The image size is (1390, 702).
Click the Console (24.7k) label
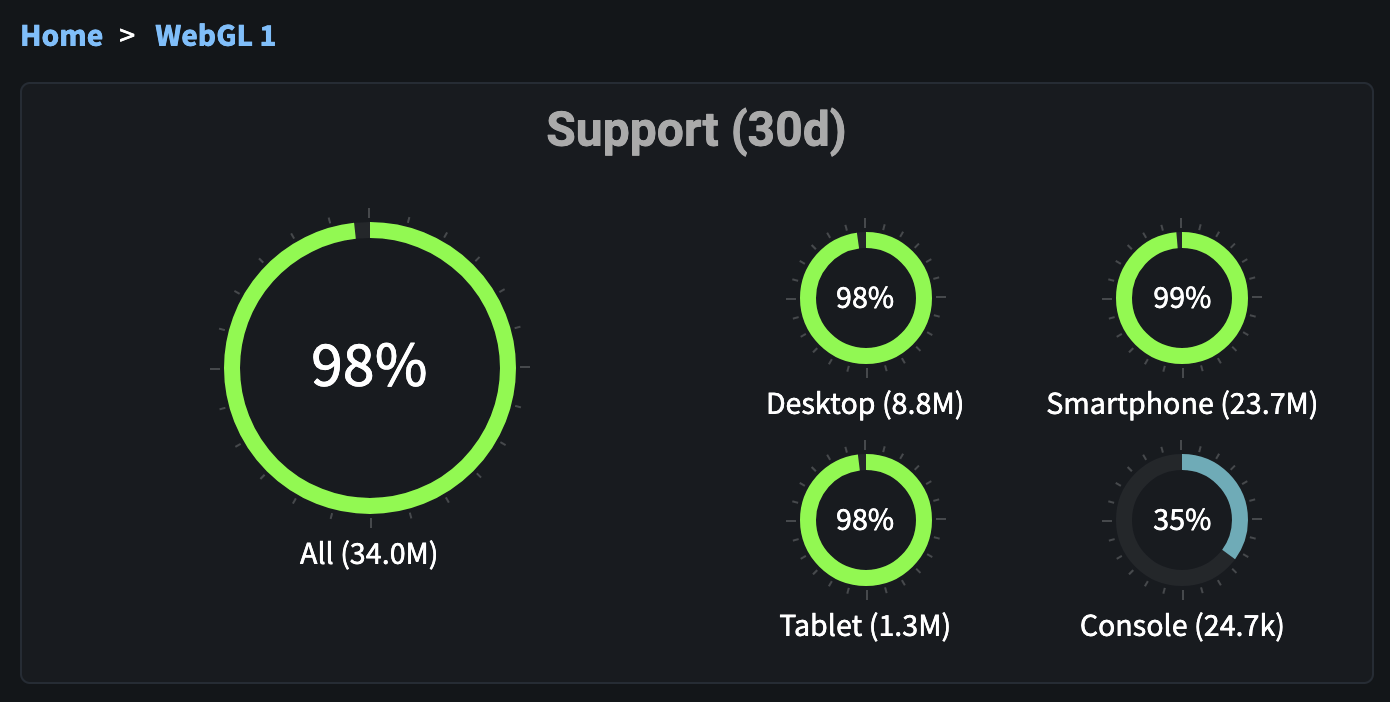point(1181,626)
